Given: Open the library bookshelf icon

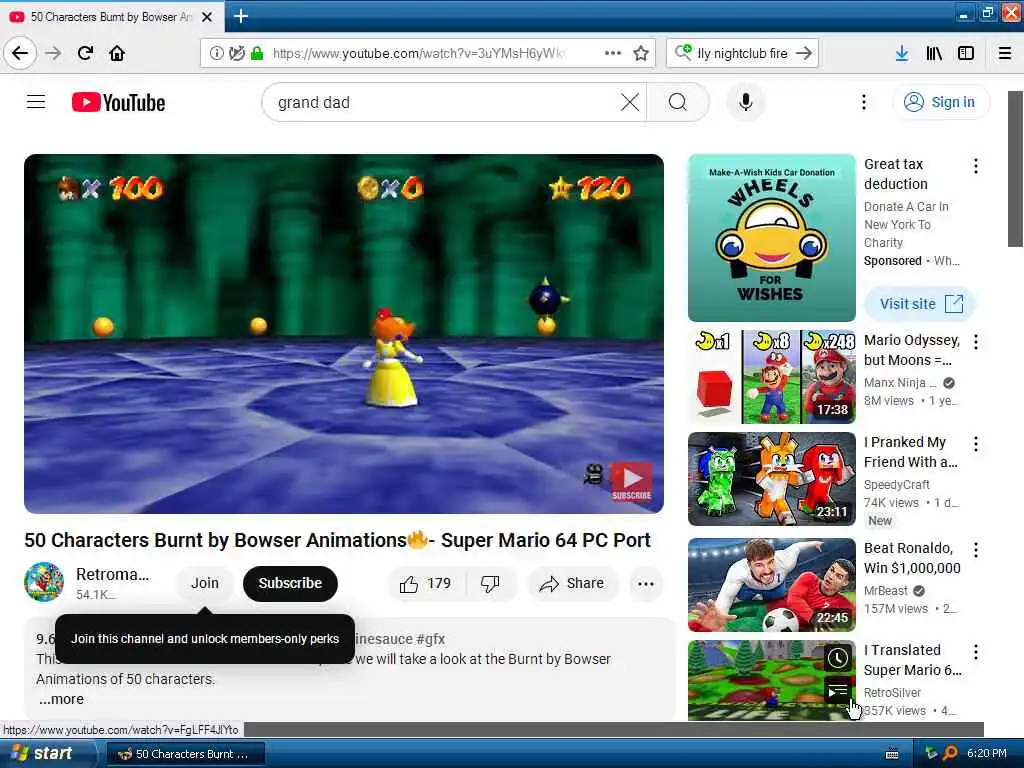Looking at the screenshot, I should click(x=934, y=53).
